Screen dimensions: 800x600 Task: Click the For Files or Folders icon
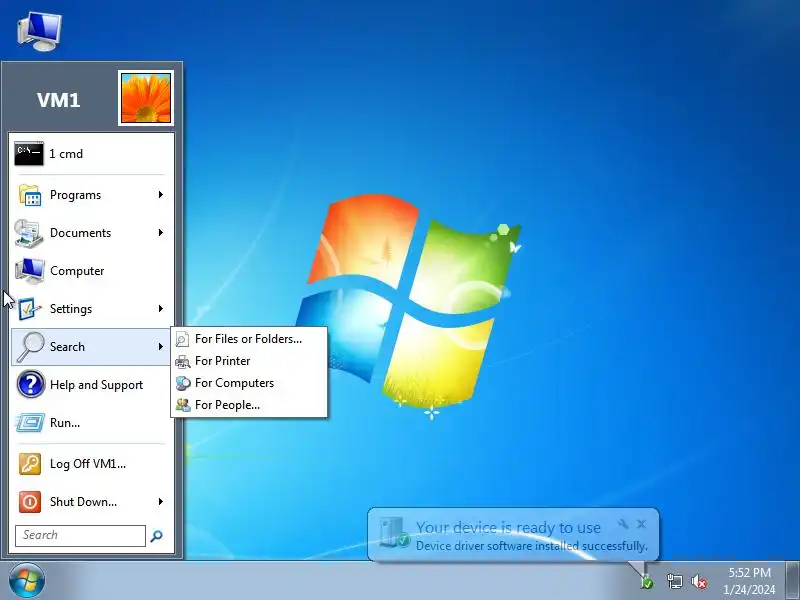point(182,339)
